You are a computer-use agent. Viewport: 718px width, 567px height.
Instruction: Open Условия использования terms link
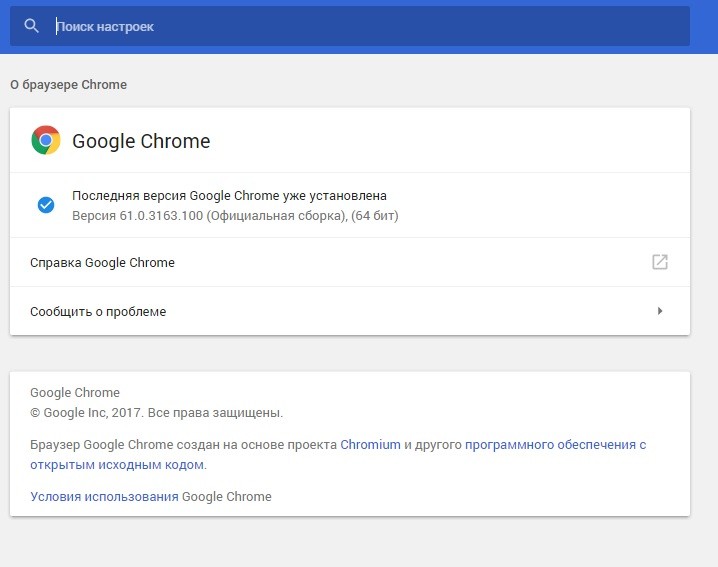[104, 496]
